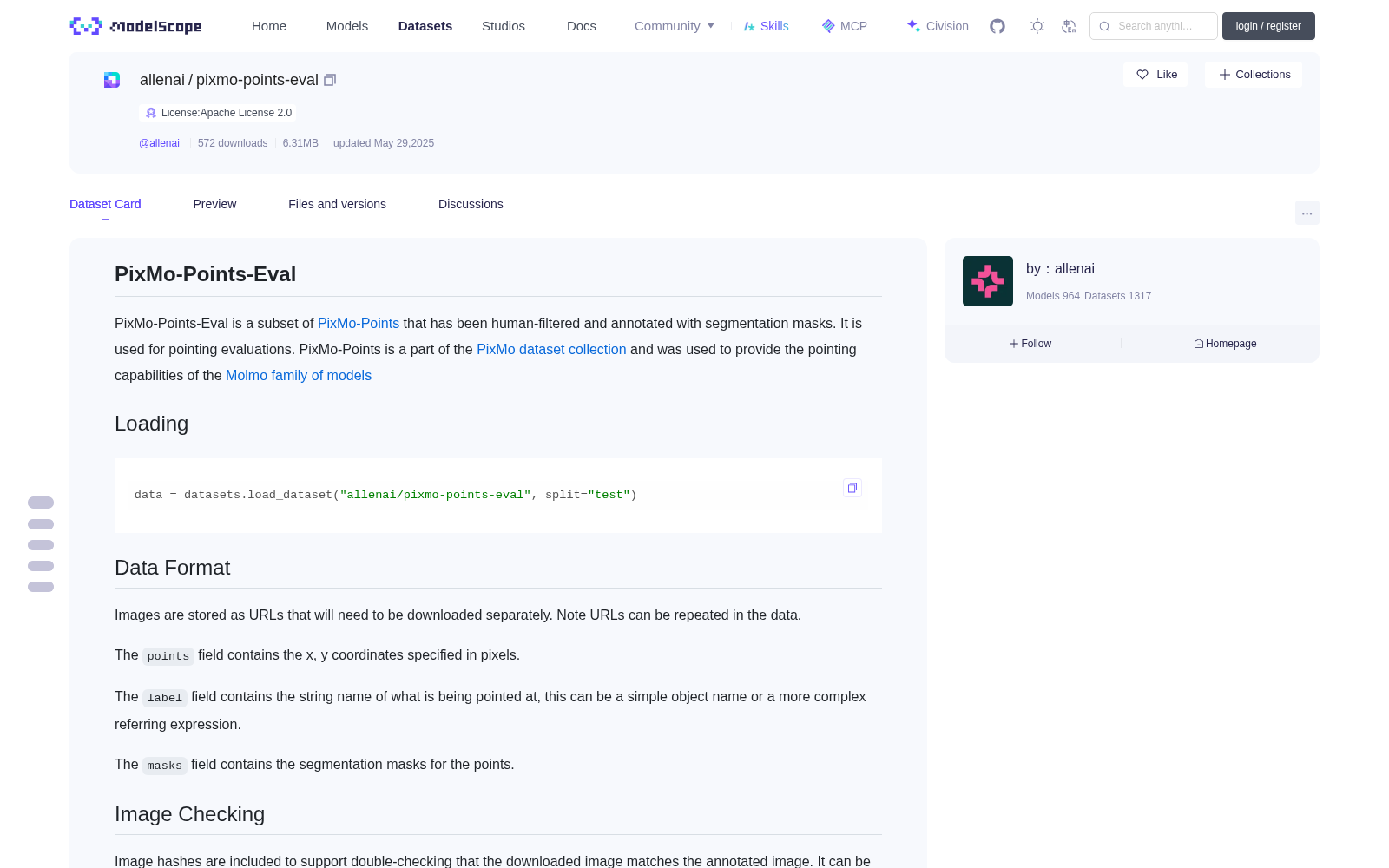Copy the load_dataset code snippet
The width and height of the screenshot is (1389, 868).
coord(852,488)
